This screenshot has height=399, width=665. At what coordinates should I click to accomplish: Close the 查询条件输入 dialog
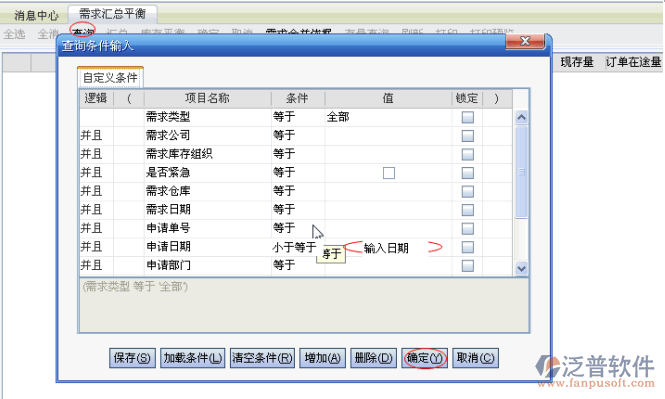(x=525, y=41)
